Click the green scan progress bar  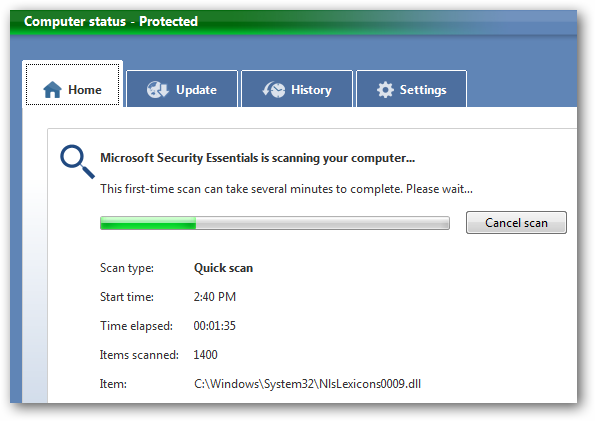tap(275, 223)
